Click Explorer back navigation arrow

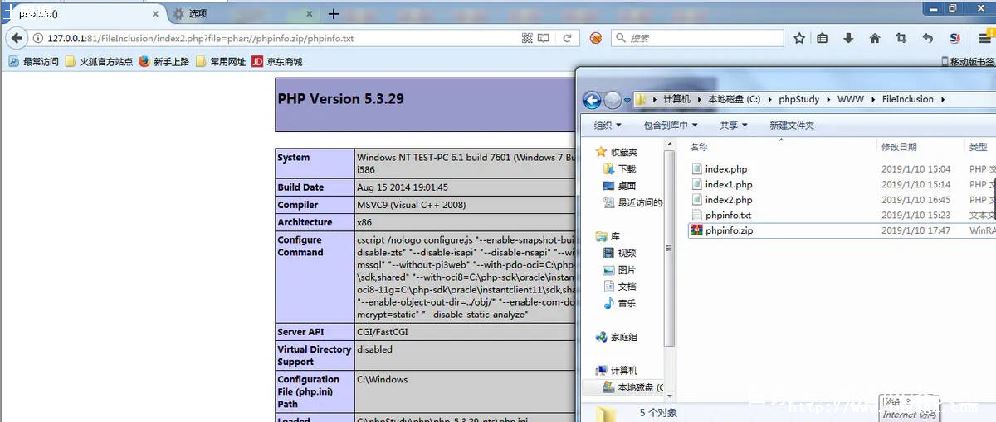click(x=592, y=100)
